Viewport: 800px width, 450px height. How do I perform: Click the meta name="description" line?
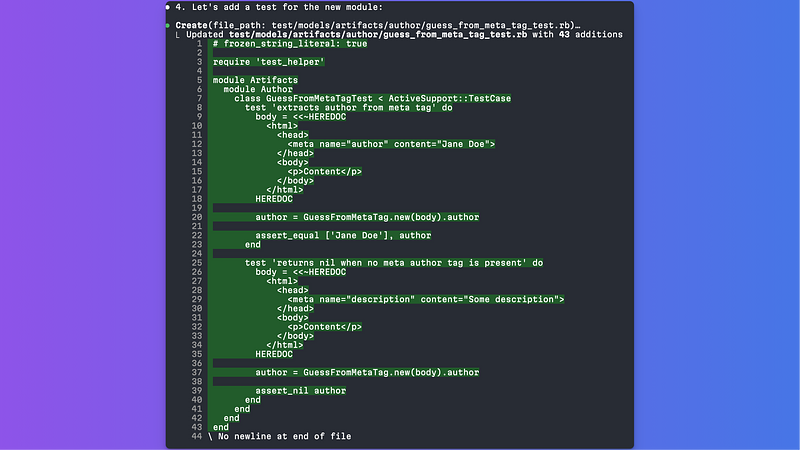point(426,299)
